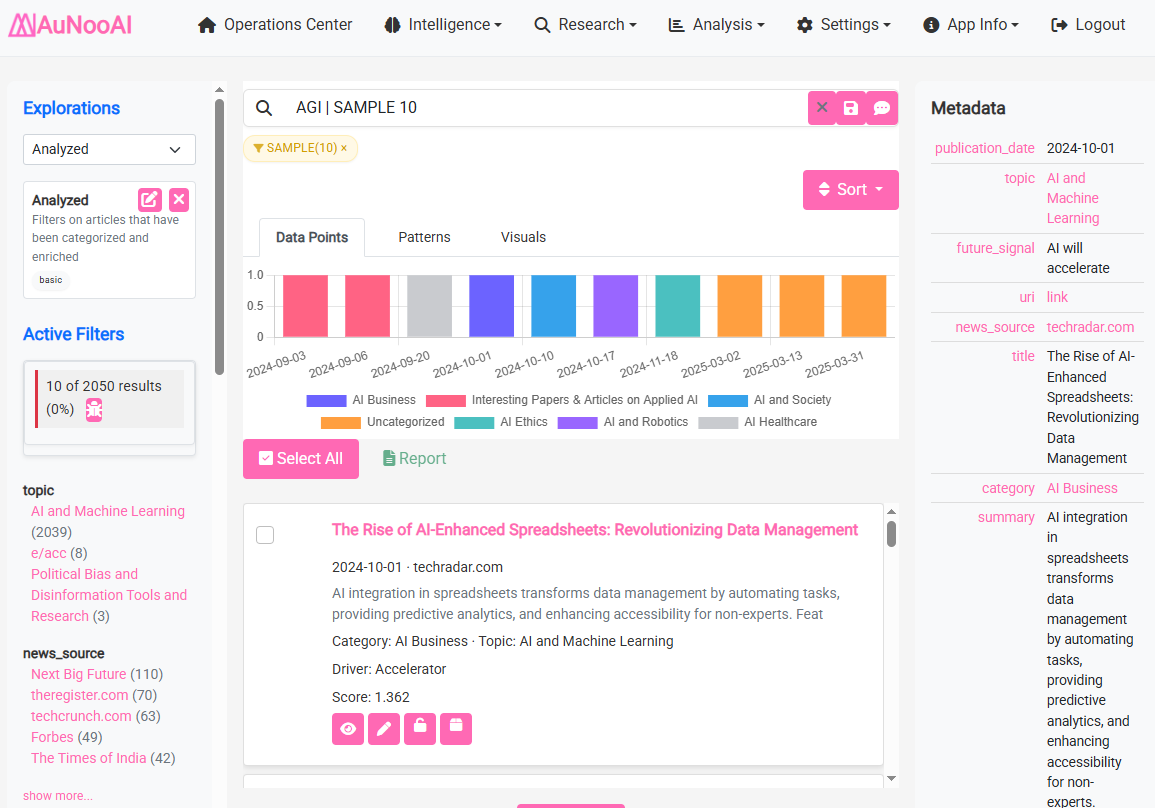Image resolution: width=1155 pixels, height=808 pixels.
Task: Click the AGI search input field
Action: click(x=540, y=108)
